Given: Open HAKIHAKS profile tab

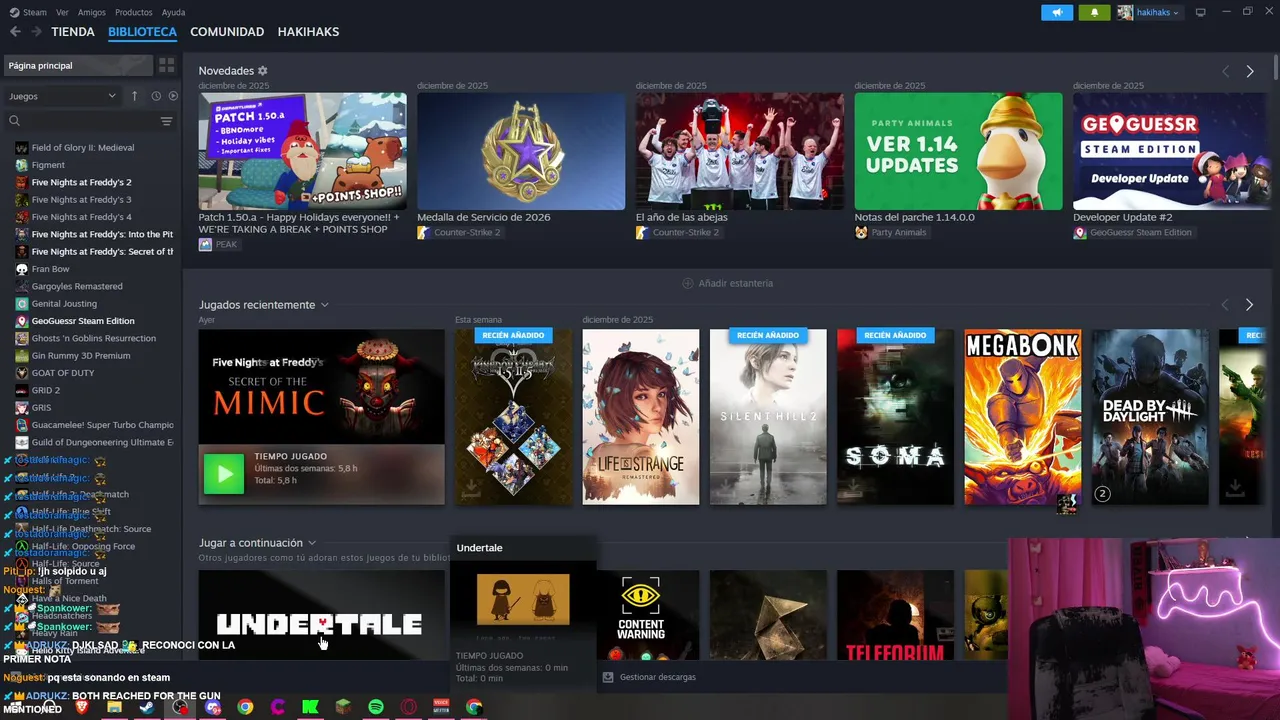Looking at the screenshot, I should (x=308, y=32).
